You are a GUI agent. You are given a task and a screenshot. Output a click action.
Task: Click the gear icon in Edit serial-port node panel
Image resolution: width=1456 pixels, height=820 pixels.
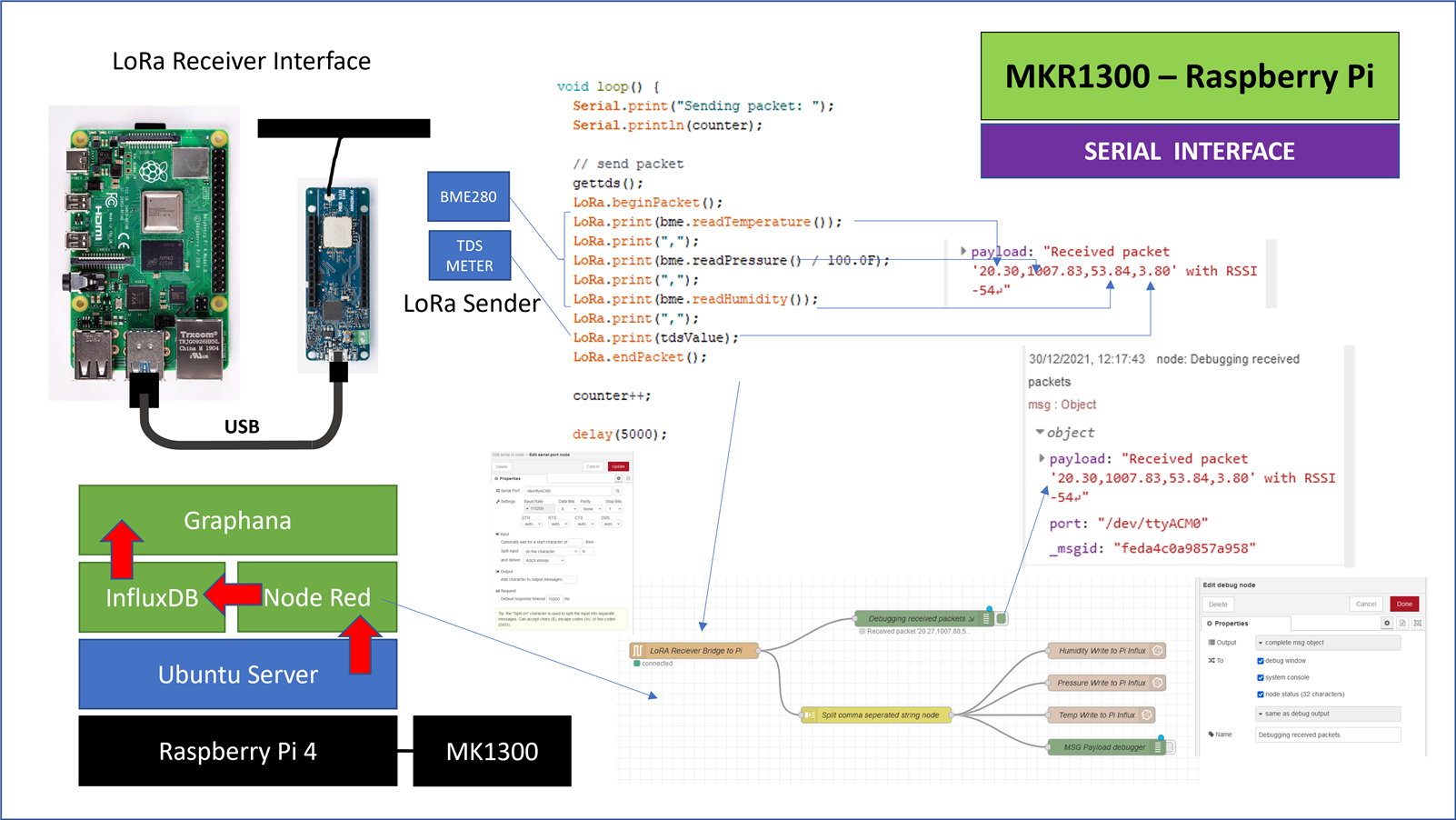(619, 478)
